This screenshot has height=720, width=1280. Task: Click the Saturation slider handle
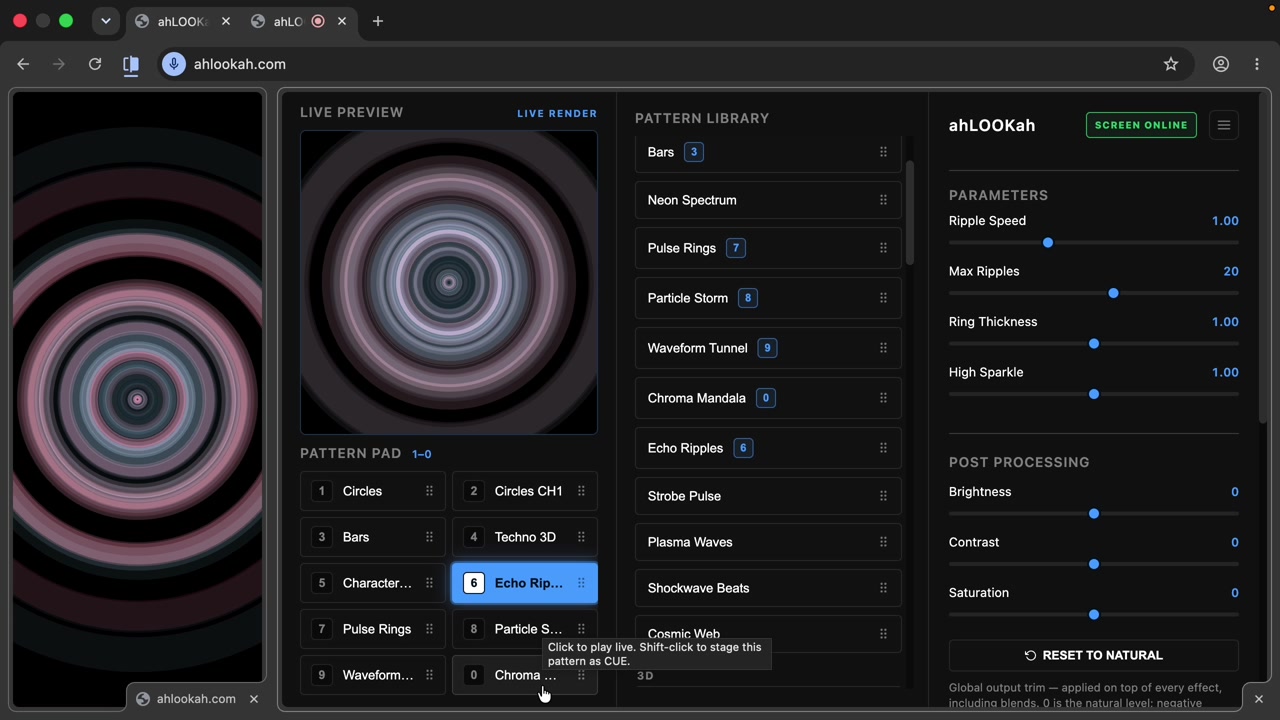coord(1094,615)
